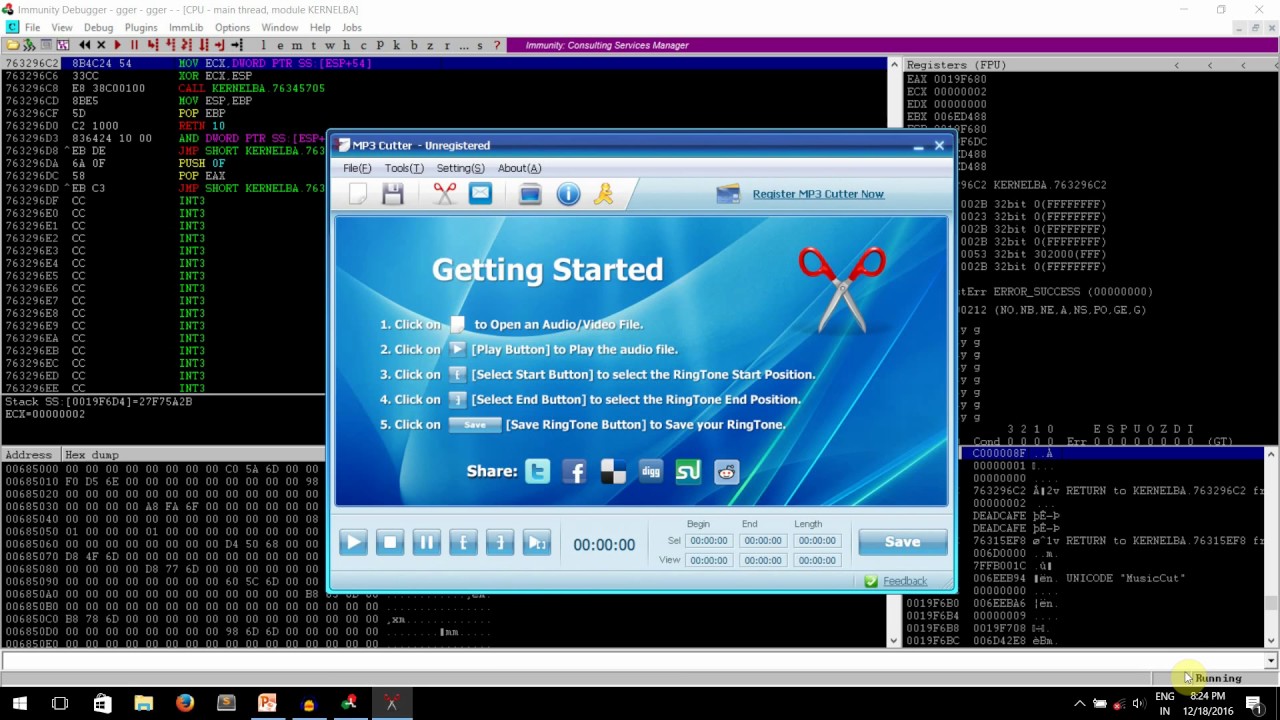Open memory map 'm' button

tap(296, 45)
